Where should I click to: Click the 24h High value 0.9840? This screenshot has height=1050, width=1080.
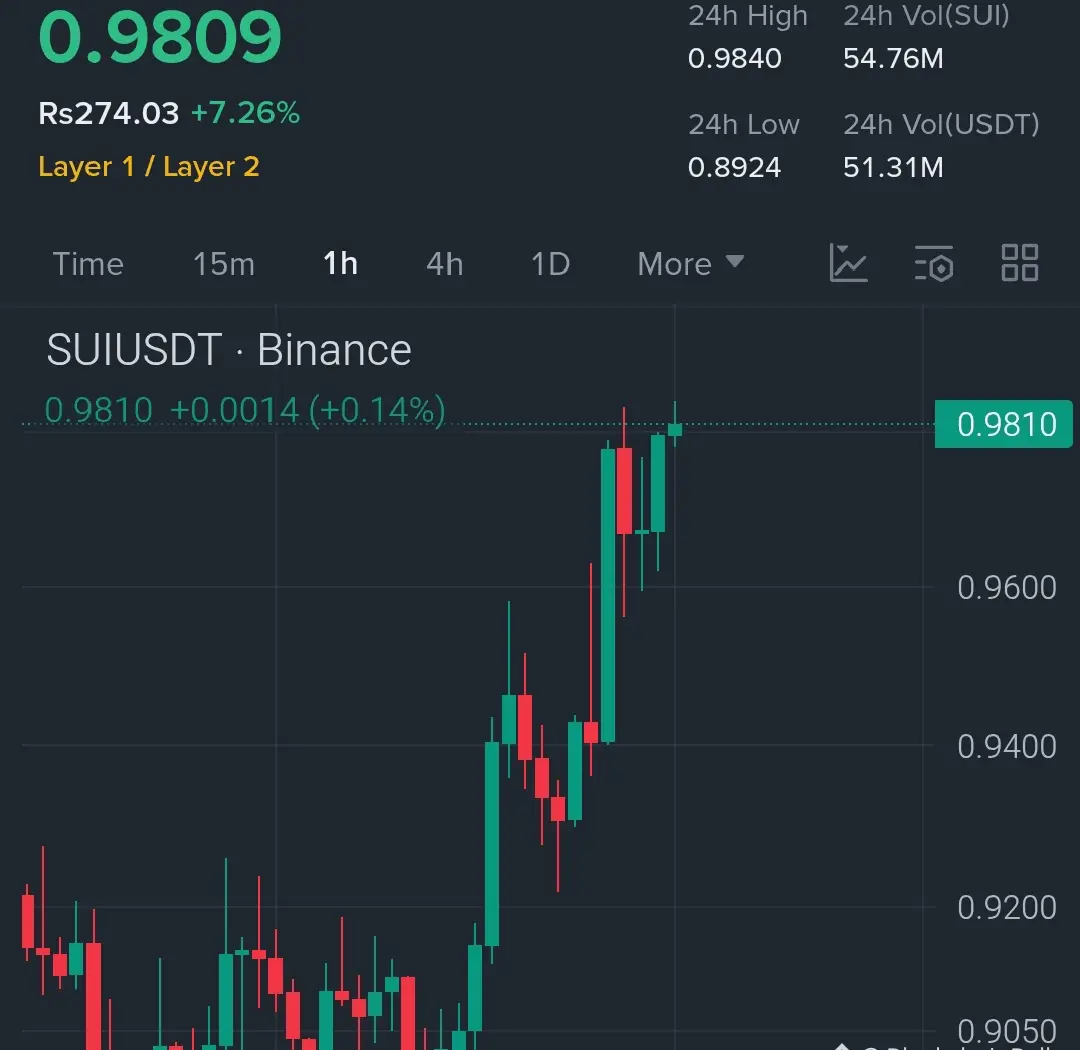coord(734,59)
